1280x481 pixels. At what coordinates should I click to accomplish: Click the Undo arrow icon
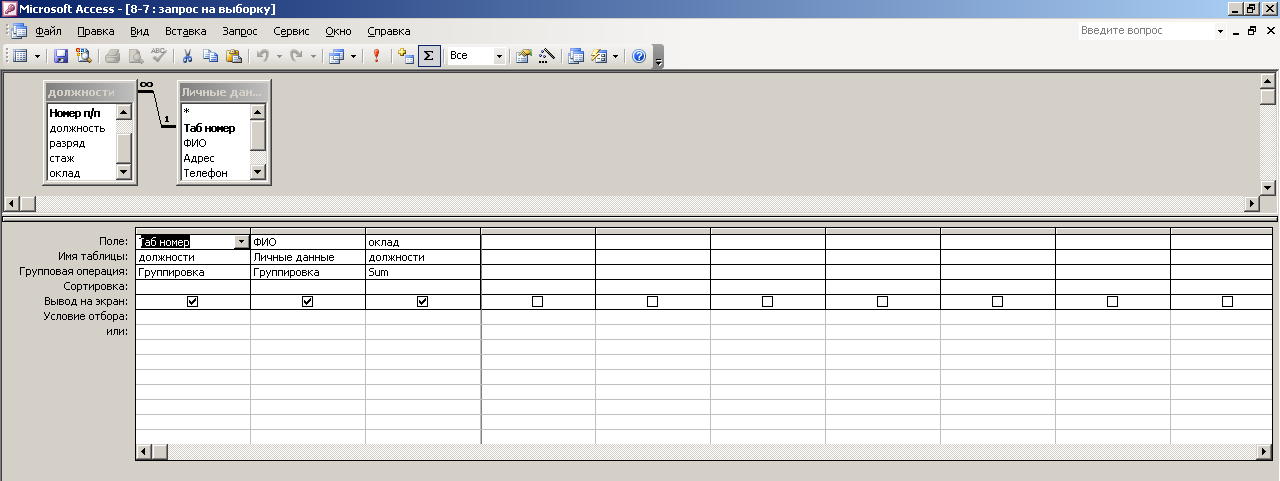261,56
